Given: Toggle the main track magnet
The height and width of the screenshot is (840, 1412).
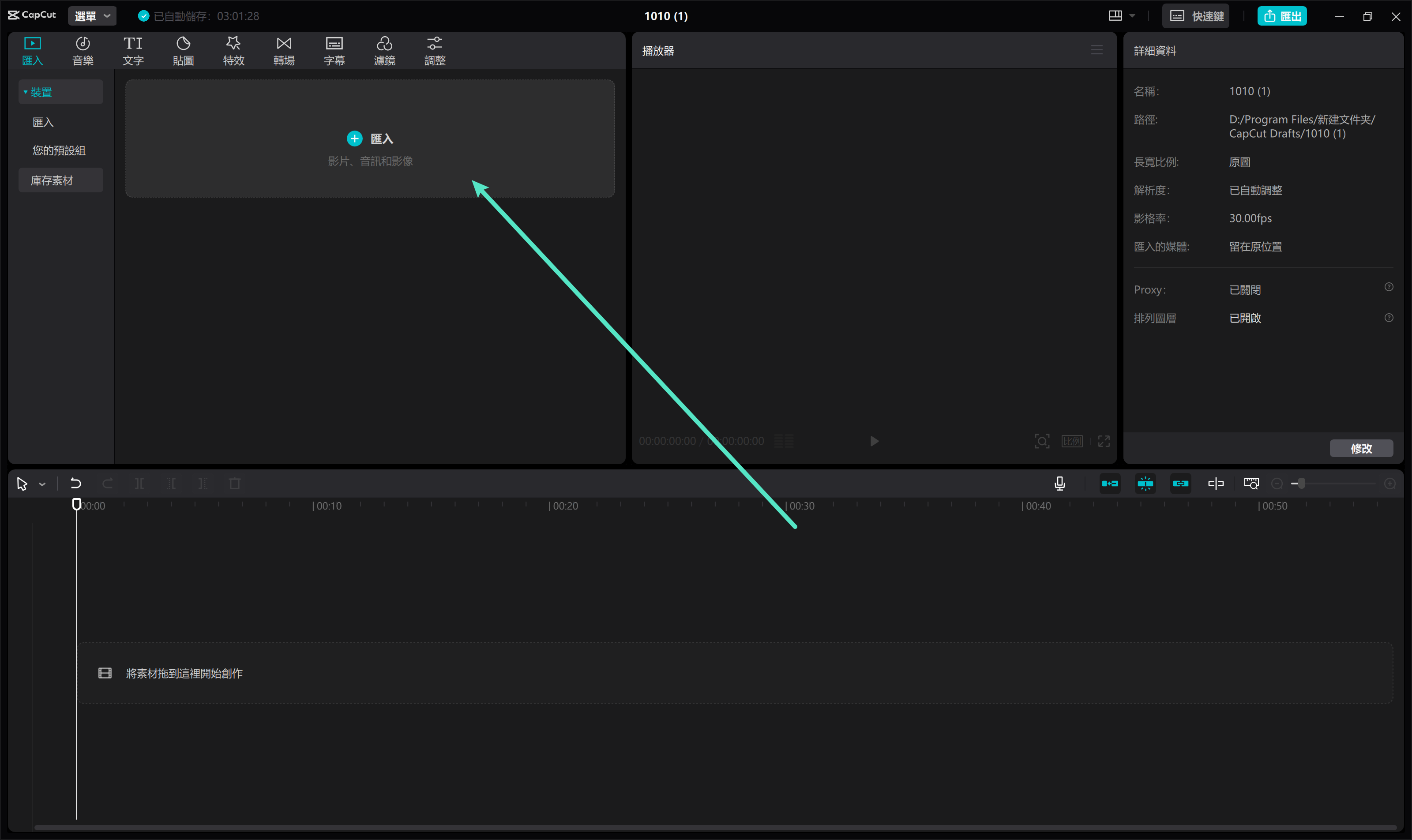Looking at the screenshot, I should [1110, 484].
